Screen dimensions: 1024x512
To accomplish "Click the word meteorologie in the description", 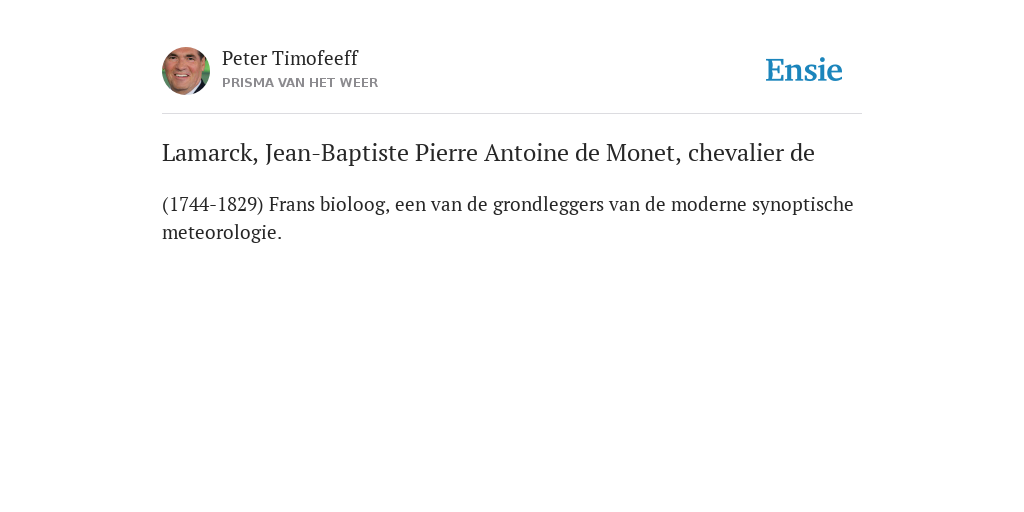I will tap(222, 232).
